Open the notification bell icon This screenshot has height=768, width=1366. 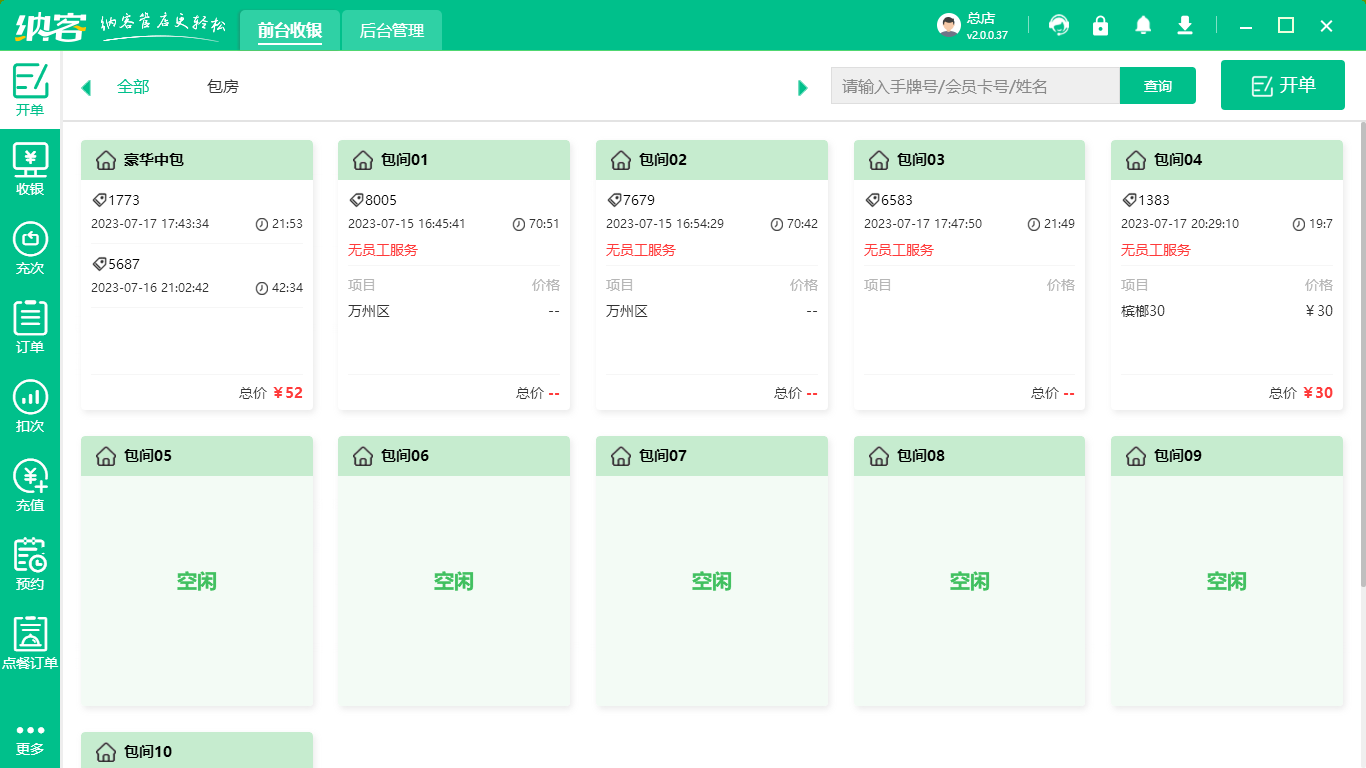[x=1143, y=26]
